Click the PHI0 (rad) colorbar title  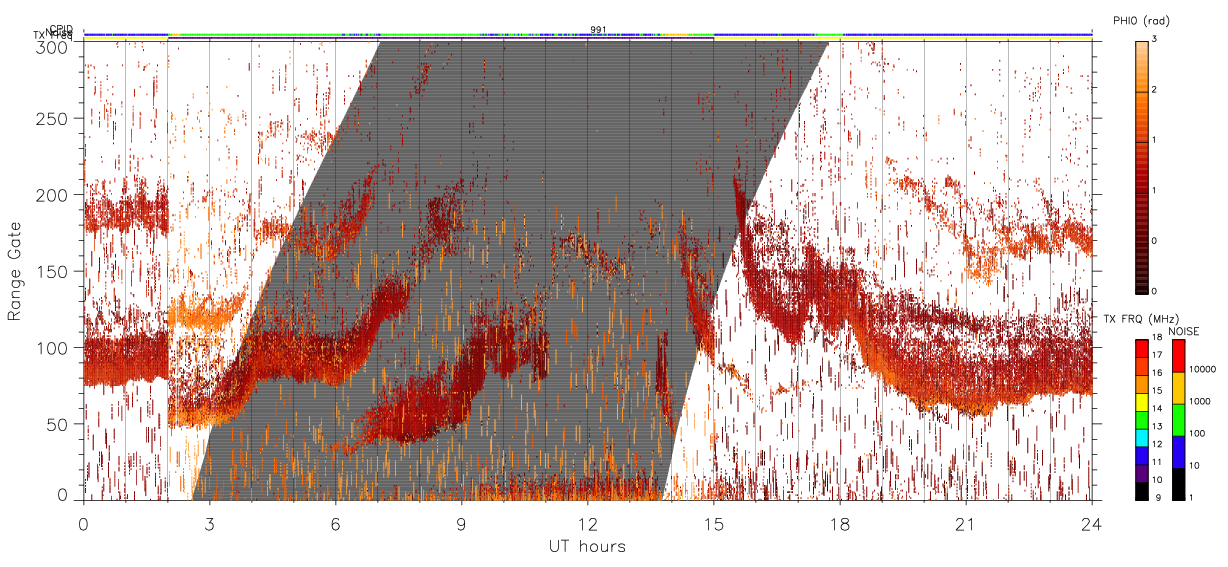point(1141,20)
